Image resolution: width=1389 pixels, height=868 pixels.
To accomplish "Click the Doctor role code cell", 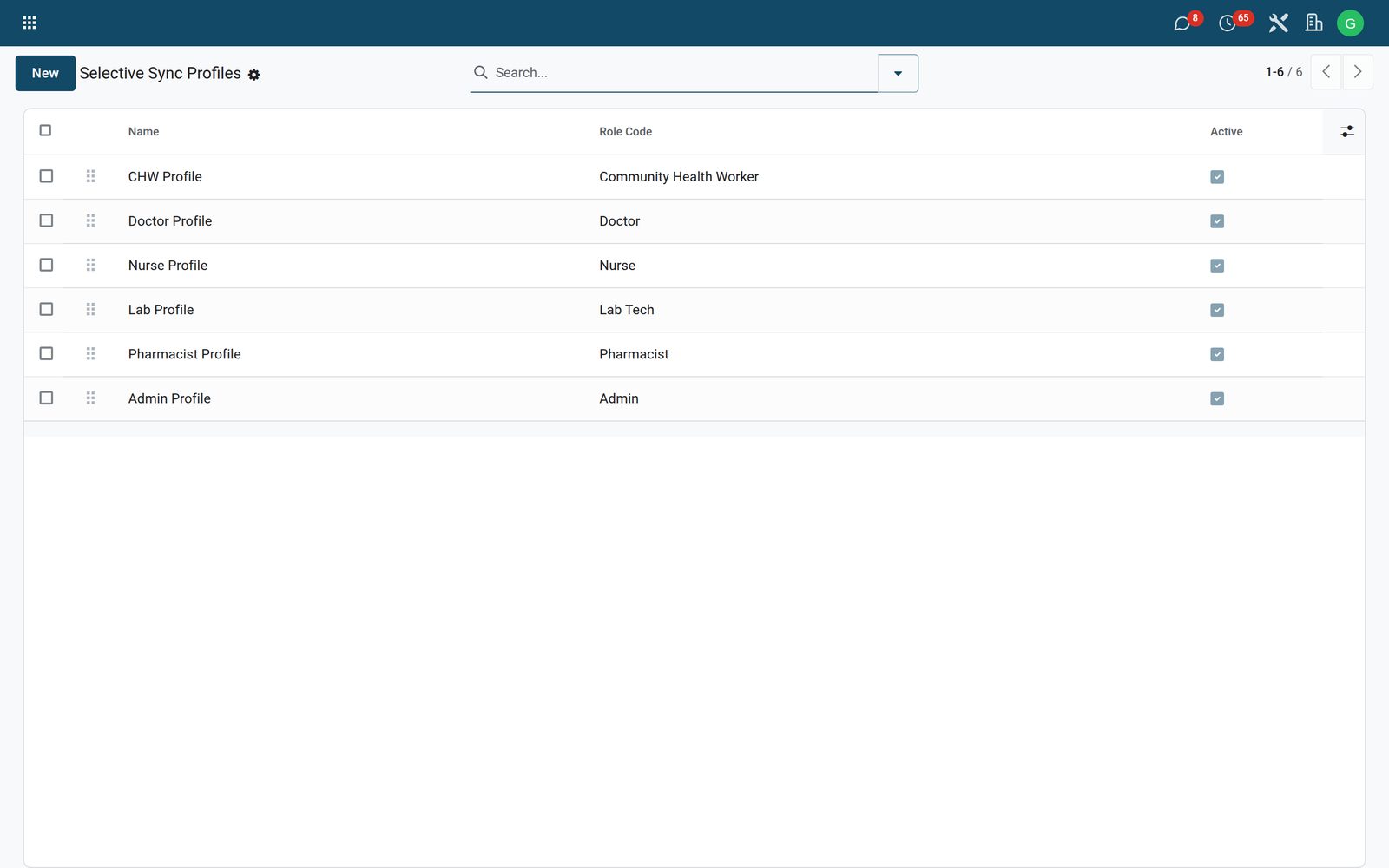I will pos(619,221).
